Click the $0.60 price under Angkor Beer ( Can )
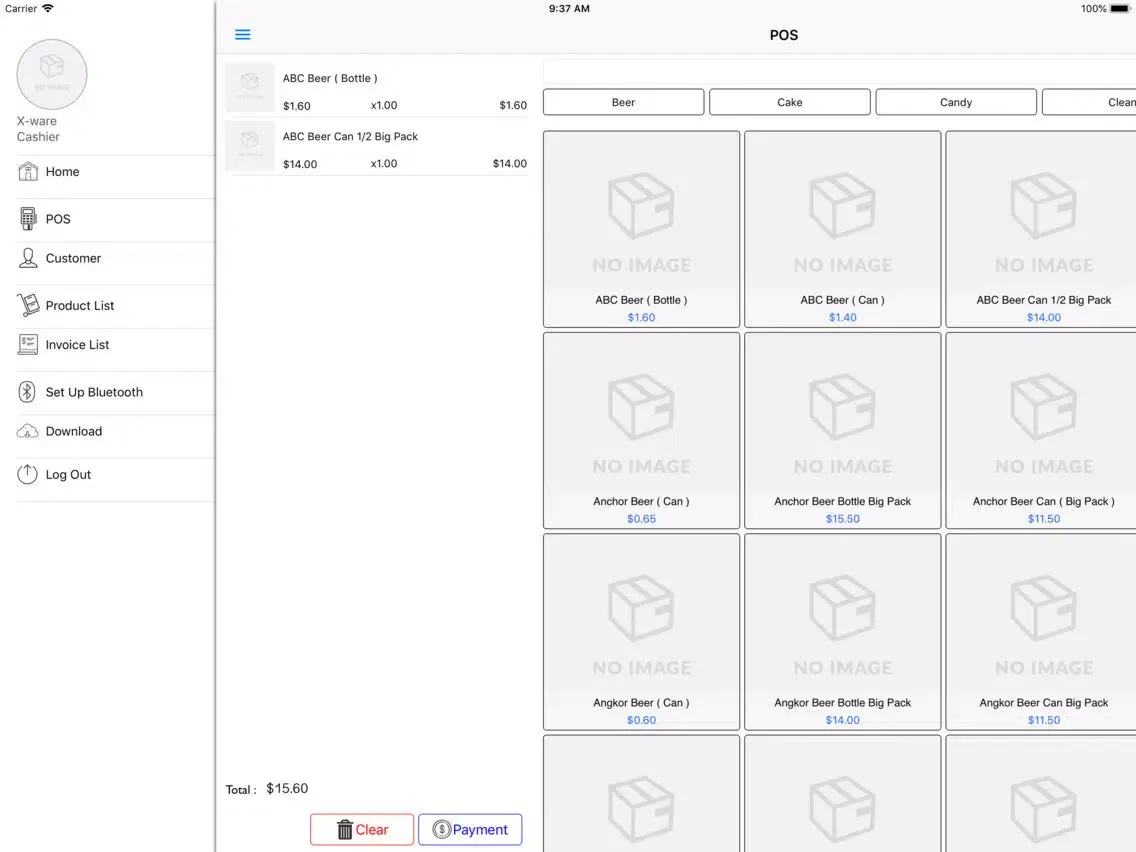Viewport: 1136px width, 852px height. coord(641,720)
